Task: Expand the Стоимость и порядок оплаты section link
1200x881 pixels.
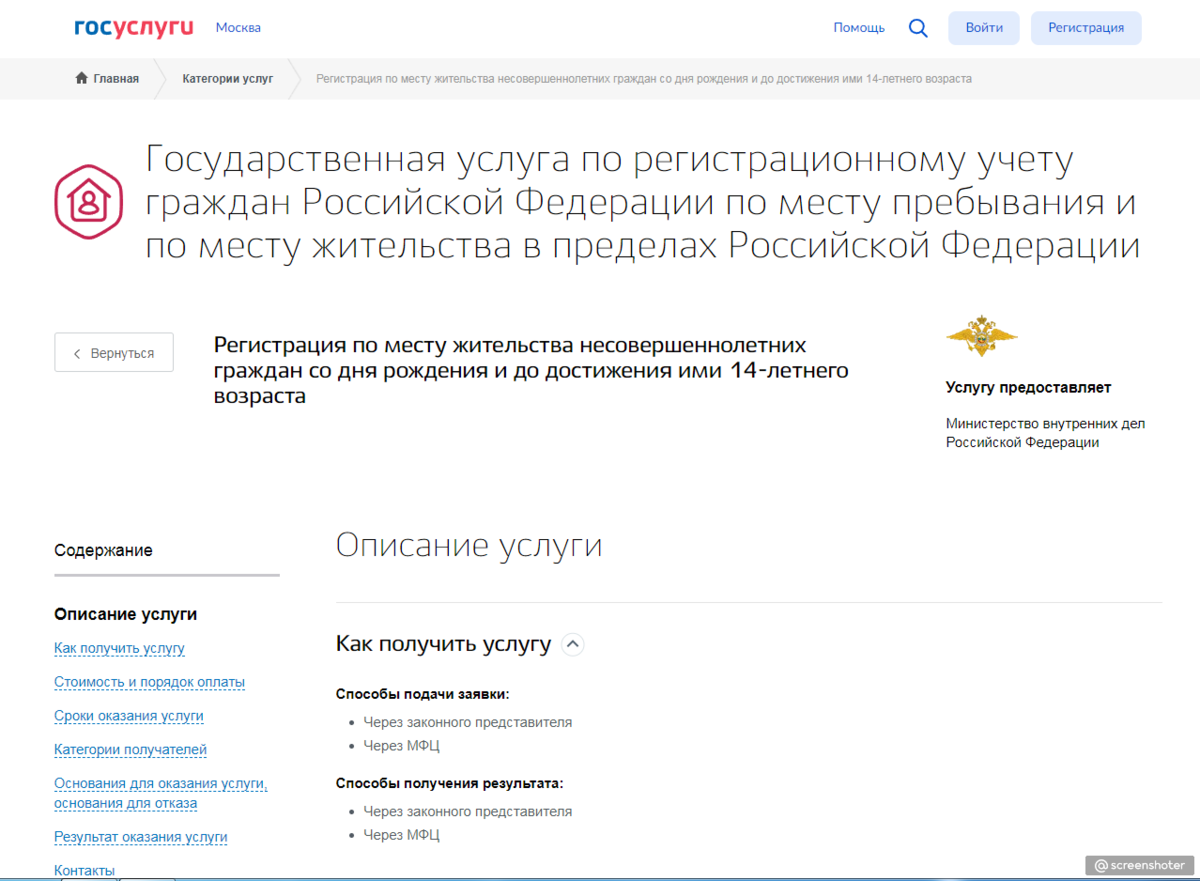Action: (x=149, y=681)
